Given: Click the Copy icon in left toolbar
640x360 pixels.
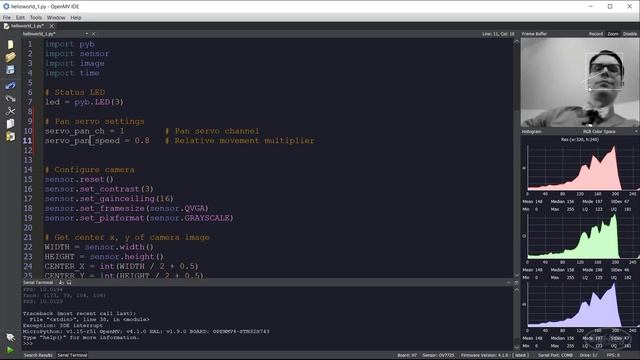Looking at the screenshot, I should tap(10, 124).
